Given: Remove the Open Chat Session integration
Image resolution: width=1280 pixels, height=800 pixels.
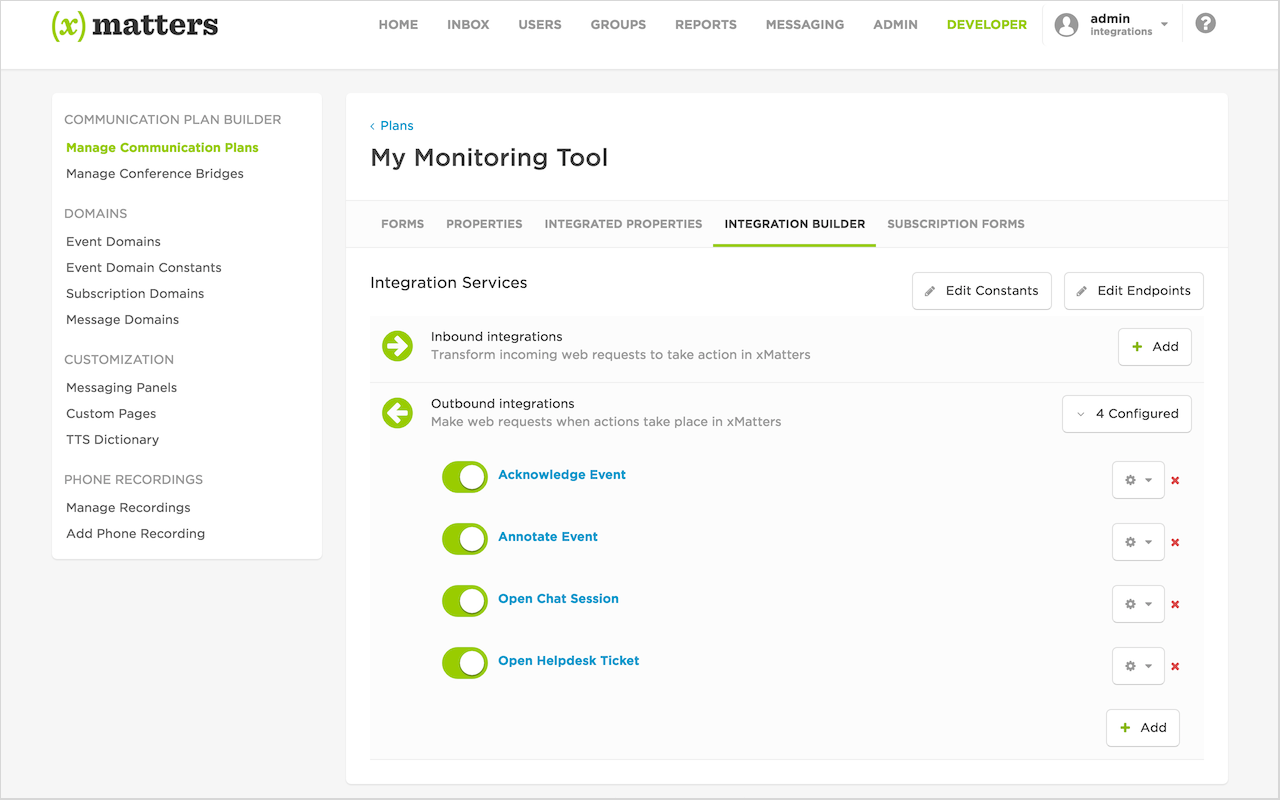Looking at the screenshot, I should point(1175,605).
